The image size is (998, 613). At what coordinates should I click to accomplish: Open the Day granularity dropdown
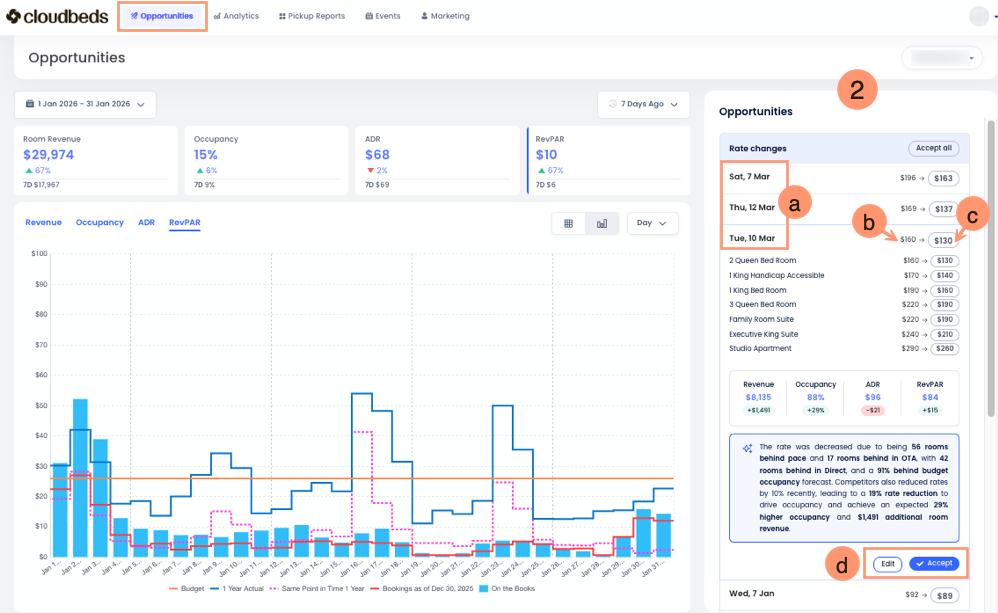(x=652, y=224)
